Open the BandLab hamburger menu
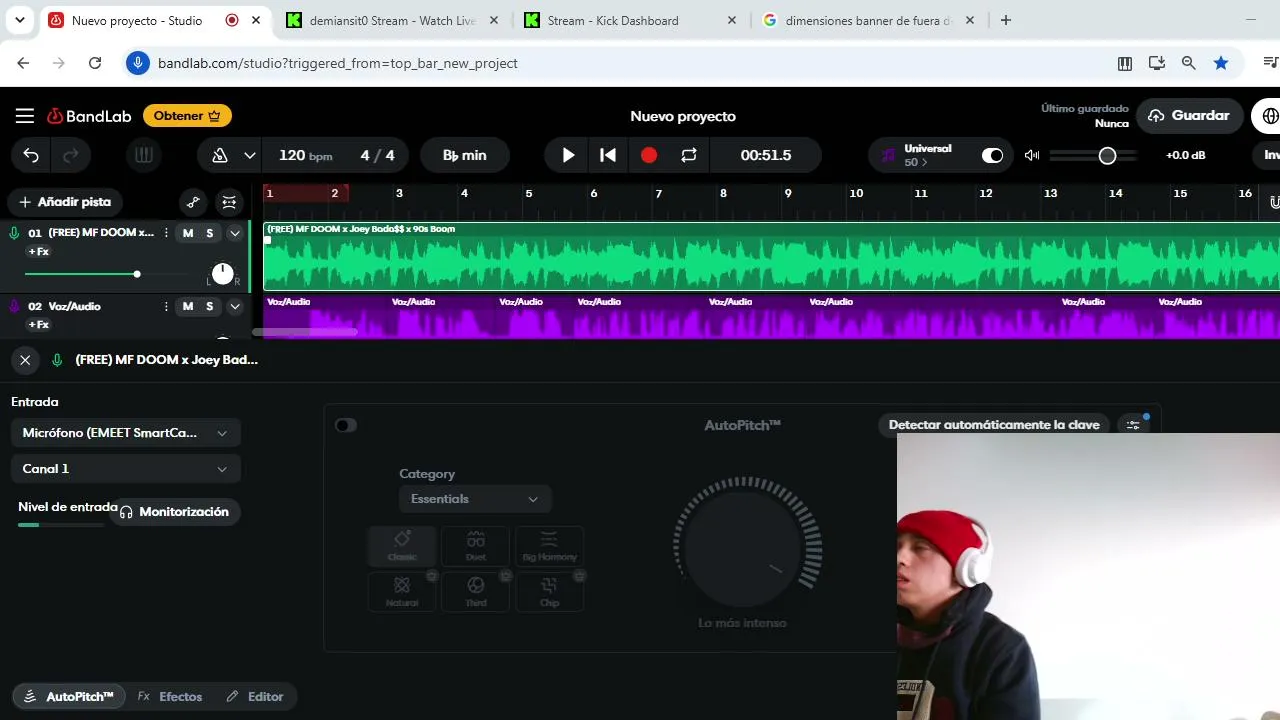 [25, 116]
